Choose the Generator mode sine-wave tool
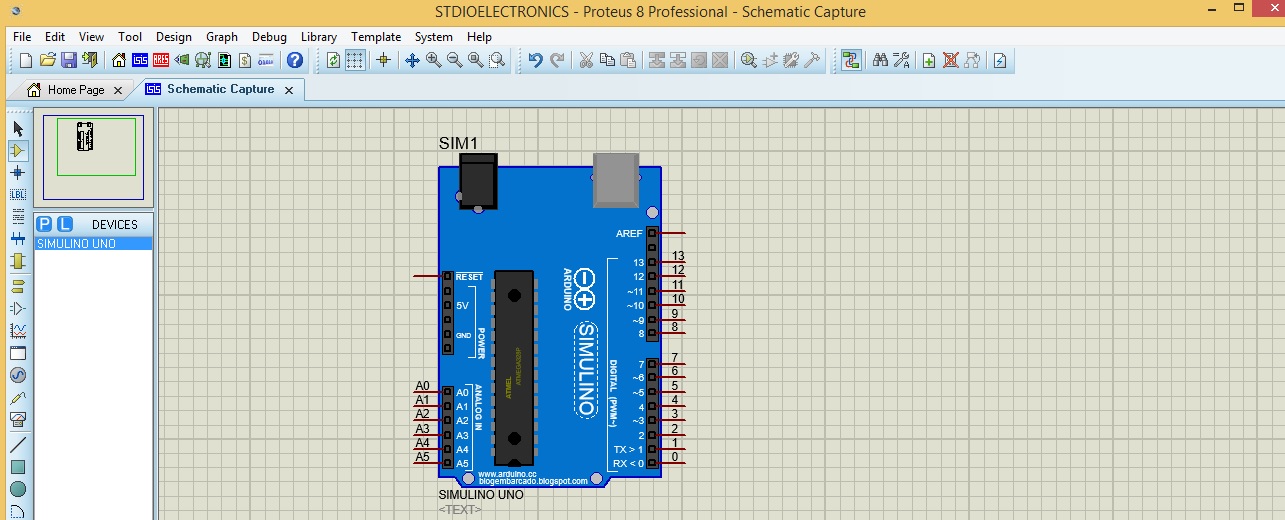 pyautogui.click(x=18, y=375)
